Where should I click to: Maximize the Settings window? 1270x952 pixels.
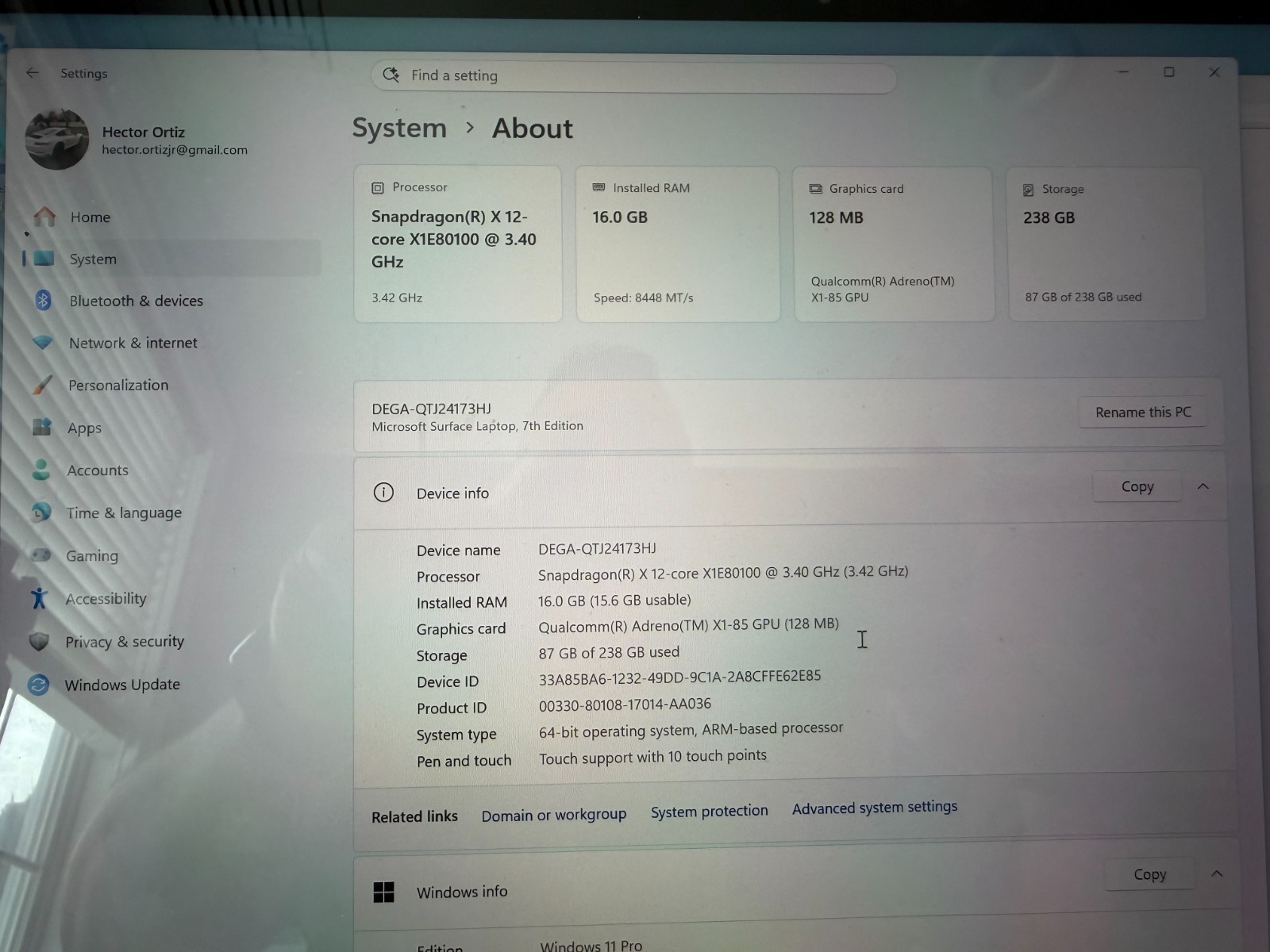pyautogui.click(x=1169, y=72)
